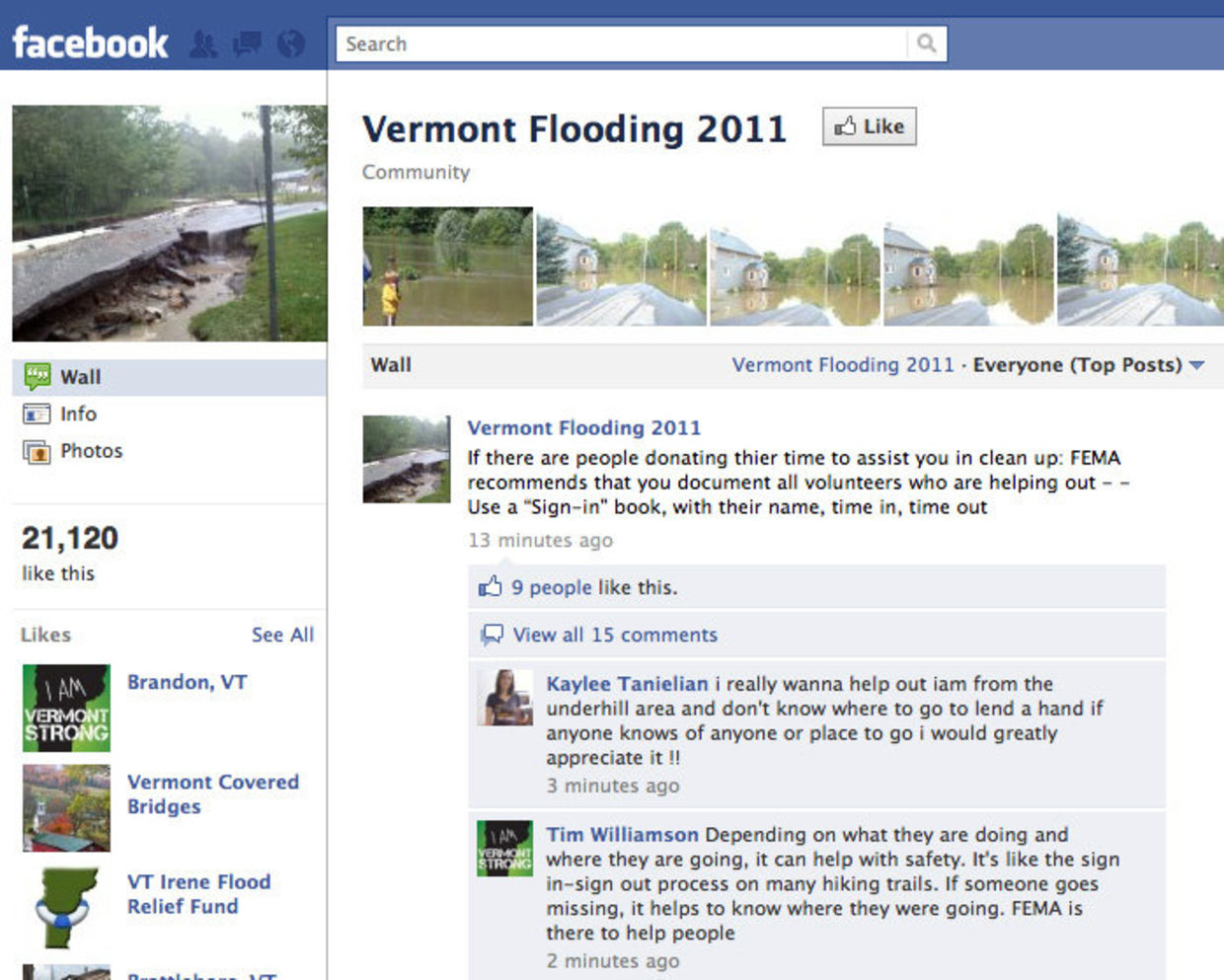Click the Search input field
Image resolution: width=1224 pixels, height=980 pixels.
[621, 43]
